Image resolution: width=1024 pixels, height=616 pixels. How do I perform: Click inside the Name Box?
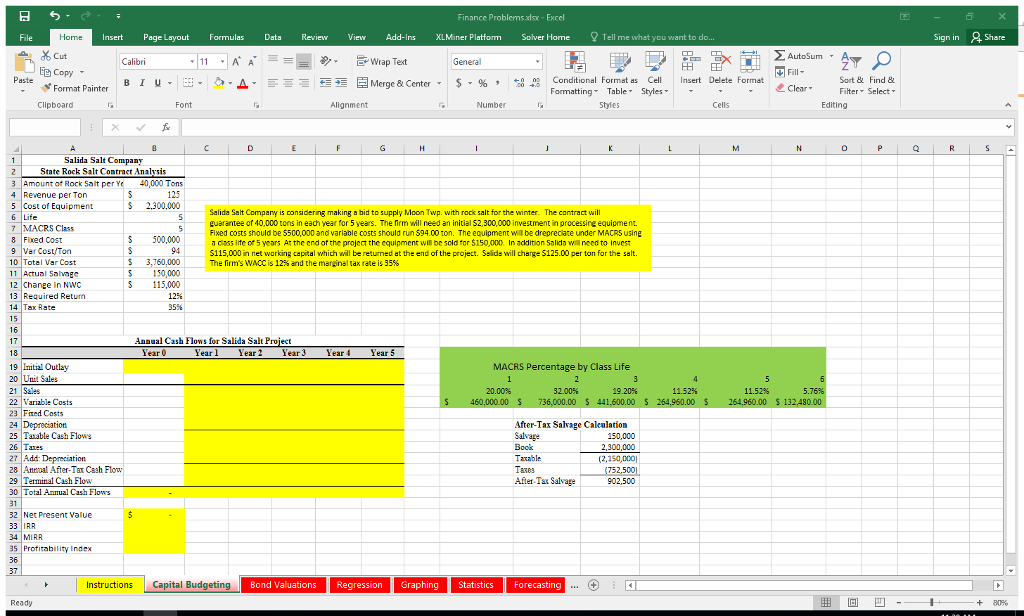(45, 126)
